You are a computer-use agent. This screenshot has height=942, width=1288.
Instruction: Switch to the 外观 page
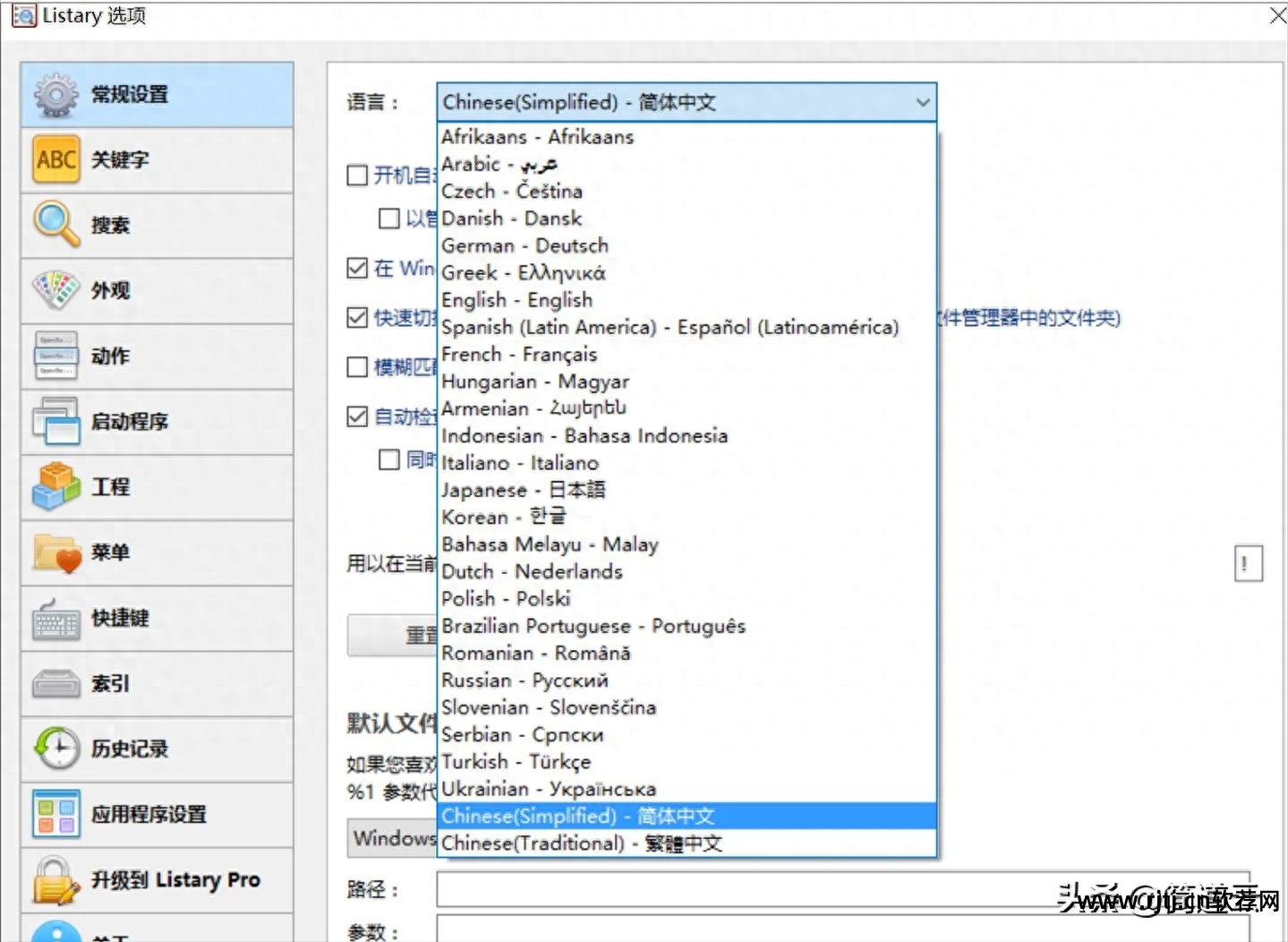(158, 290)
